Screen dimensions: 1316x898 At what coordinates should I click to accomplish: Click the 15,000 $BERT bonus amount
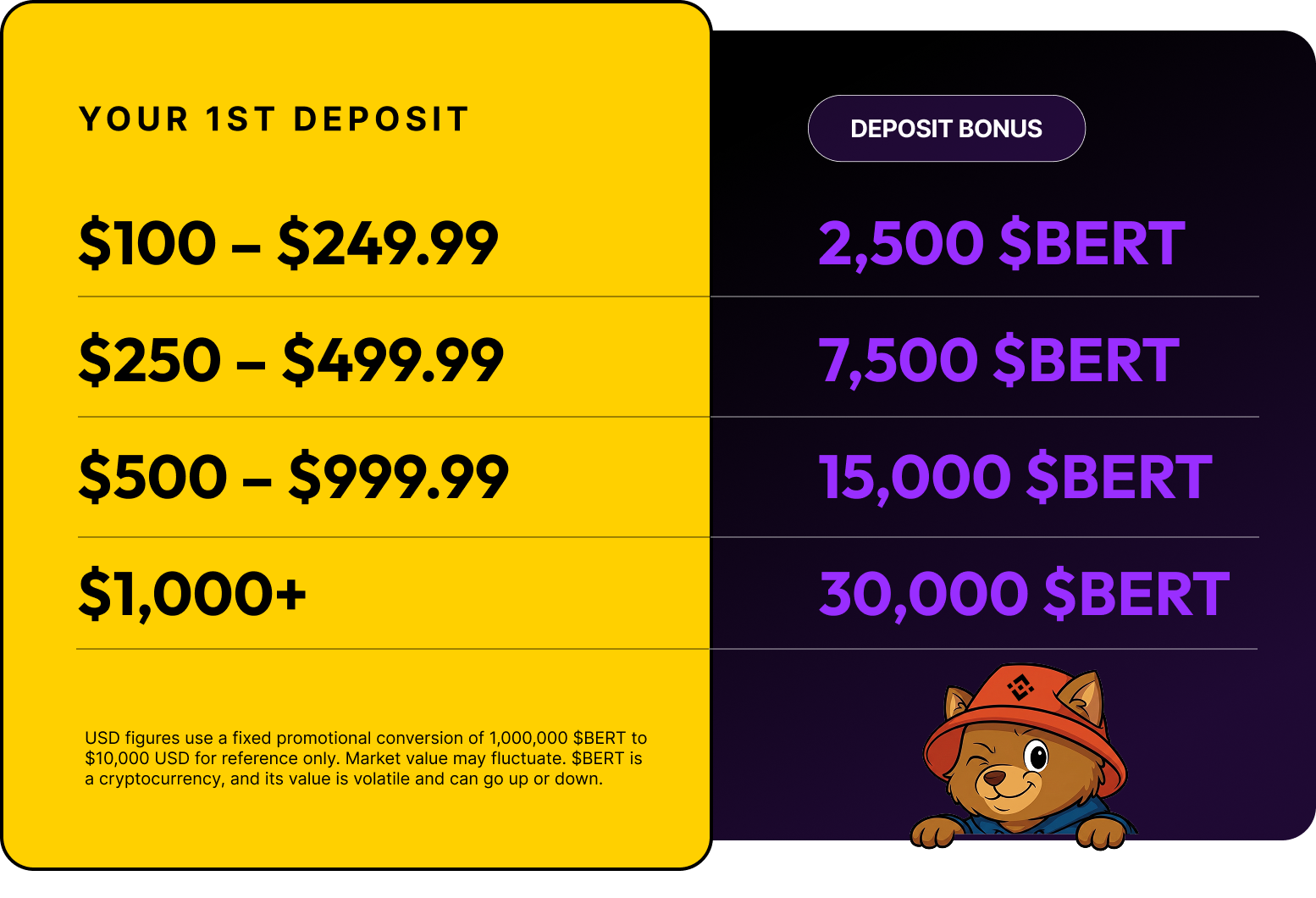(x=1015, y=477)
